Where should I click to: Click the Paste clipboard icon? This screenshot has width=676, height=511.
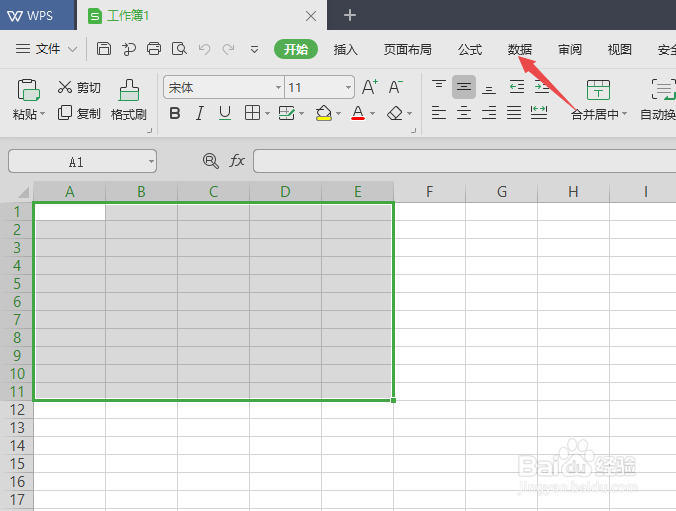click(28, 90)
